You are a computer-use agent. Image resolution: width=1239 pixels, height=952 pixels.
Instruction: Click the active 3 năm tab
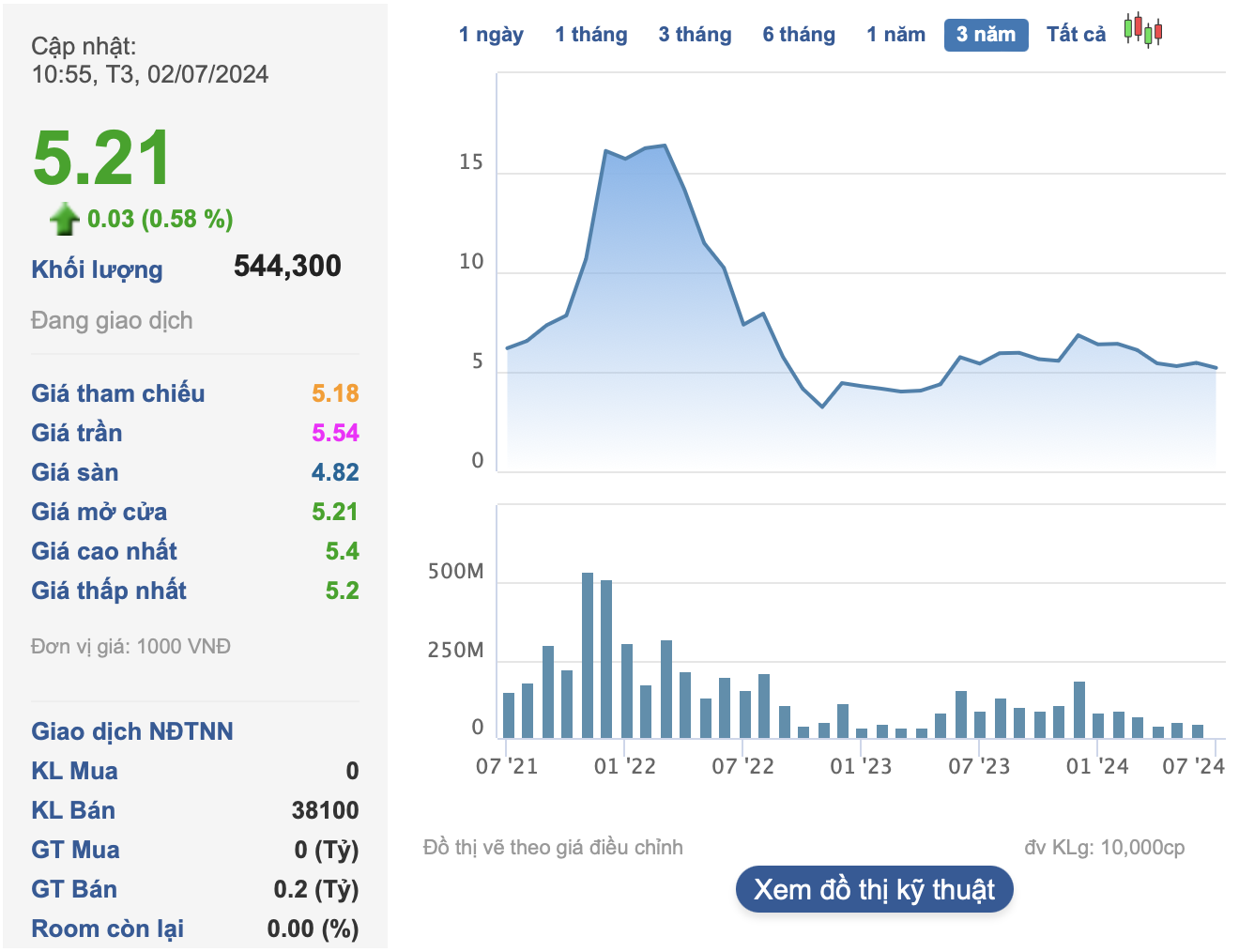[x=986, y=35]
